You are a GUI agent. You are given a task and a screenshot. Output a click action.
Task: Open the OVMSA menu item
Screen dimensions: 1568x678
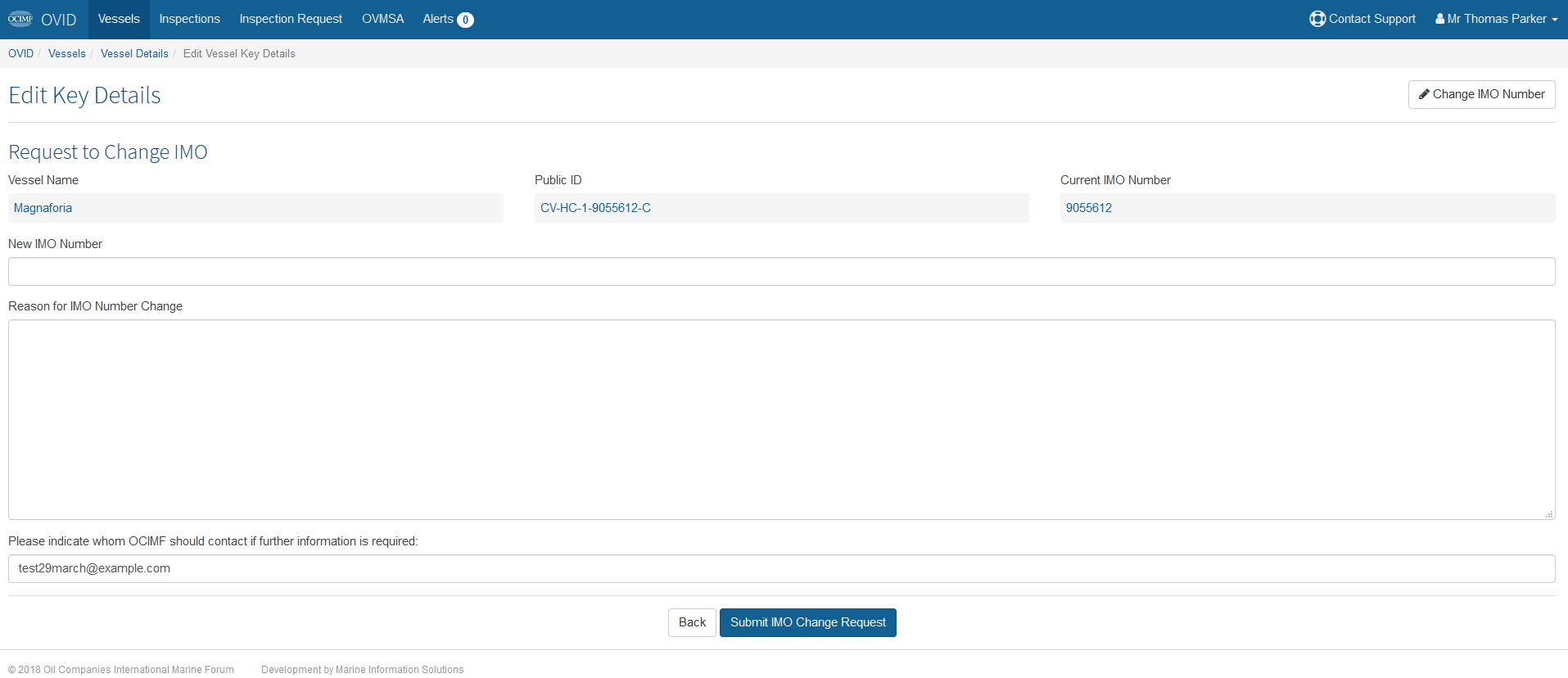coord(382,19)
